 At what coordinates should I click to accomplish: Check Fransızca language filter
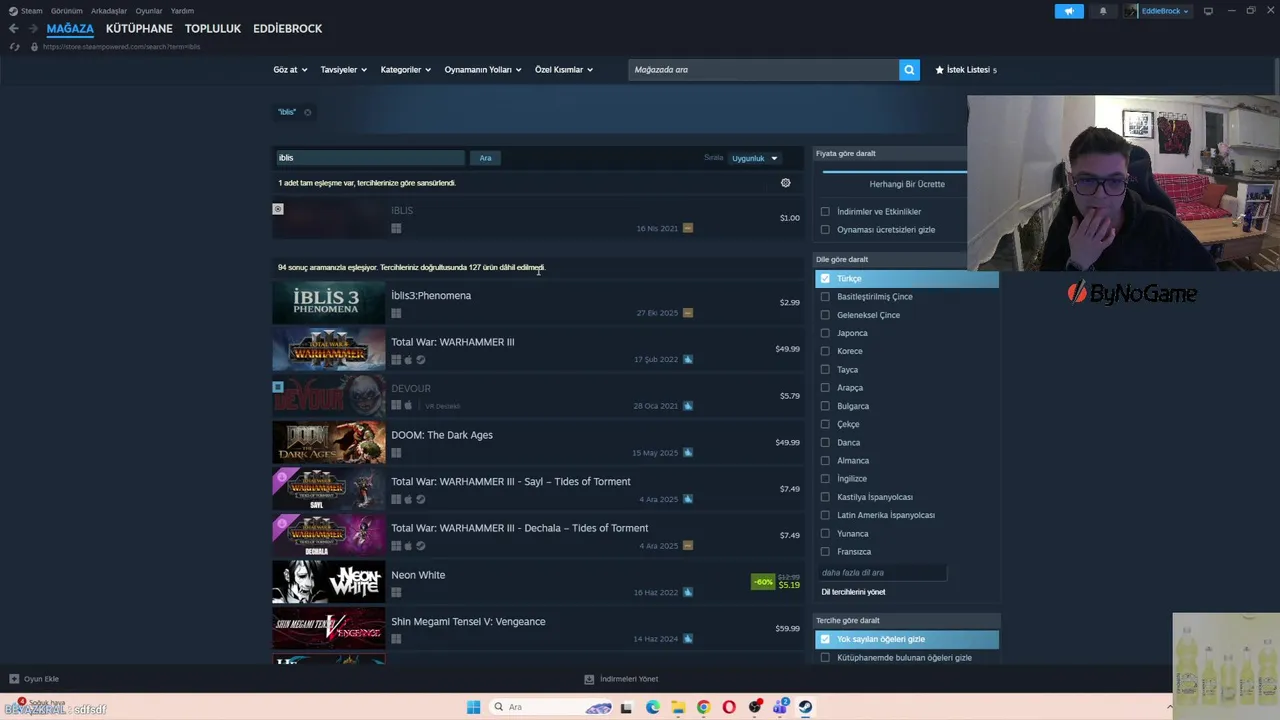825,552
